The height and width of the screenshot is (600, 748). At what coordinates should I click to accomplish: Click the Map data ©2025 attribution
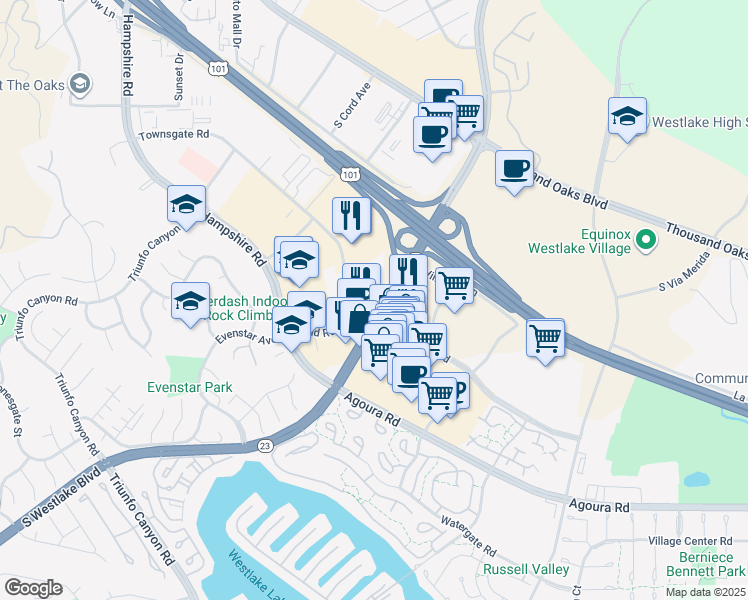click(x=706, y=592)
